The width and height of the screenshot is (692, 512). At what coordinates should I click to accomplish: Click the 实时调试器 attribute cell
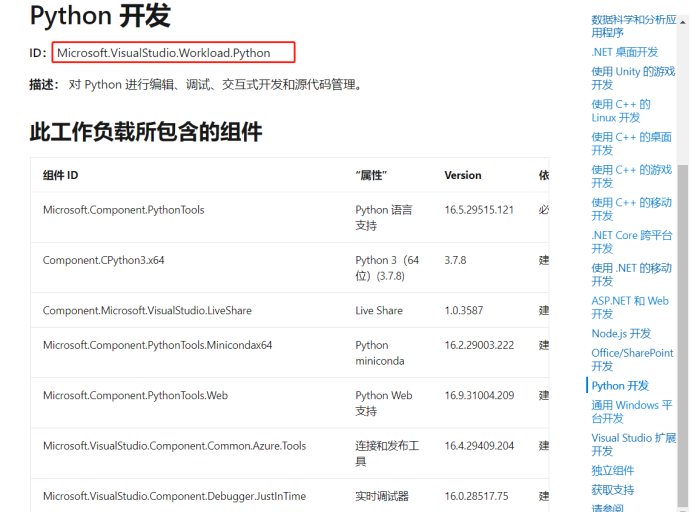click(382, 496)
